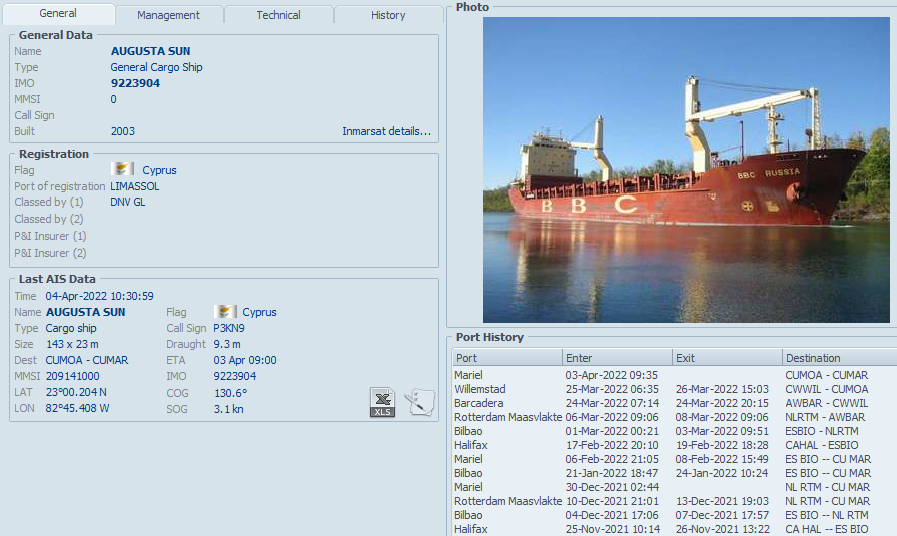Select the Halifax row entered 17-Feb-2022
897x536 pixels.
674,445
